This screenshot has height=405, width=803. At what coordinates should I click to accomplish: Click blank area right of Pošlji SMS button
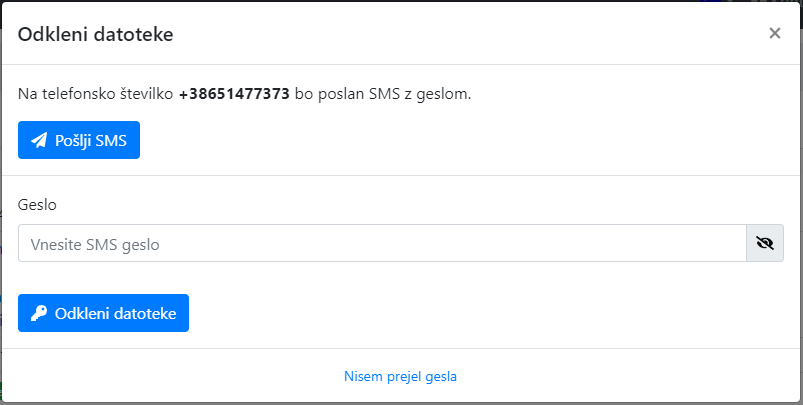(x=450, y=141)
